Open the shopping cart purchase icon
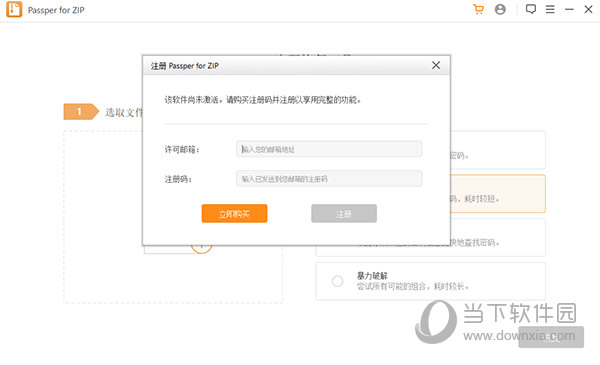 coord(478,9)
